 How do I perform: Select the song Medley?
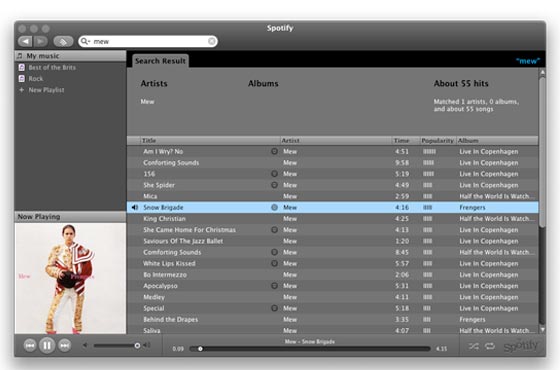click(x=154, y=297)
